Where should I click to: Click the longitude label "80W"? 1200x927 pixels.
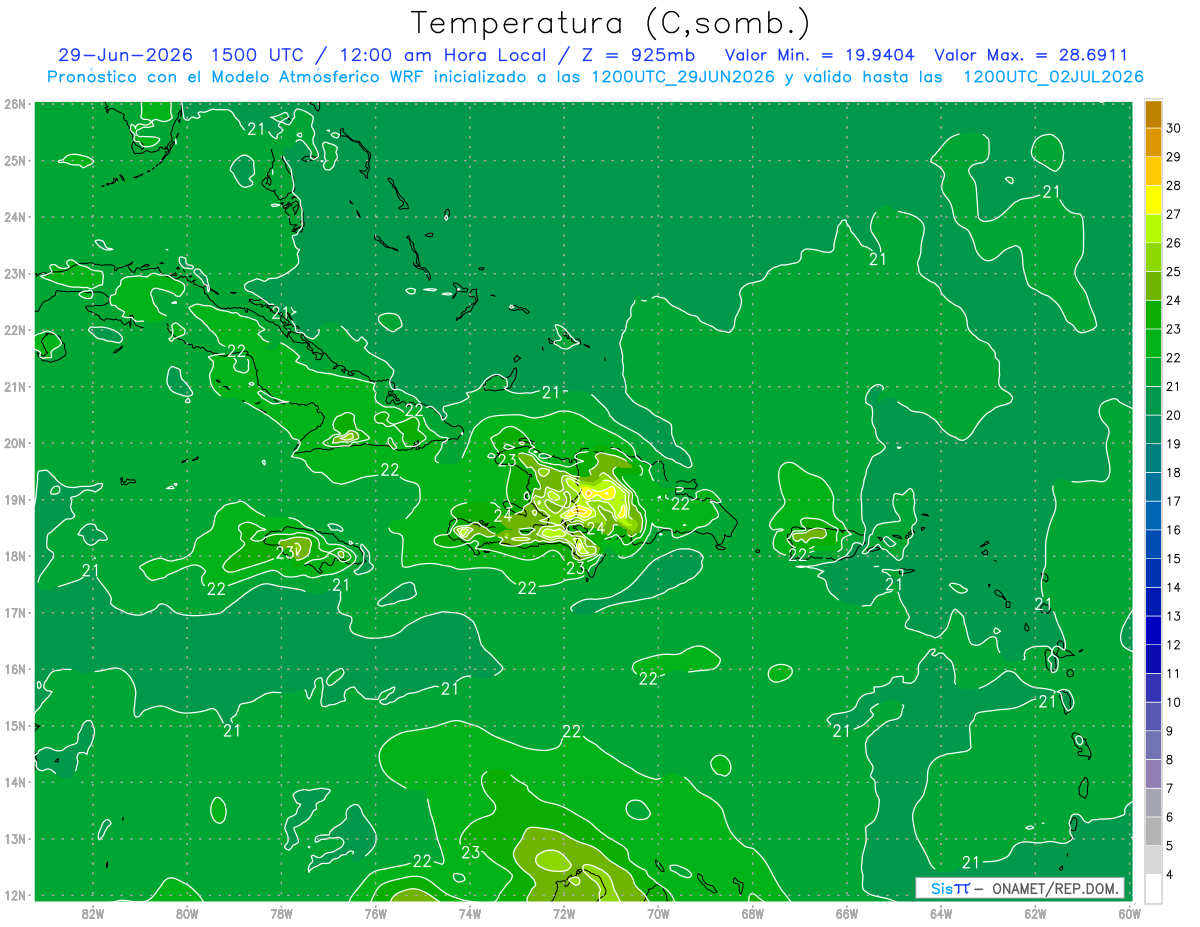click(x=187, y=913)
